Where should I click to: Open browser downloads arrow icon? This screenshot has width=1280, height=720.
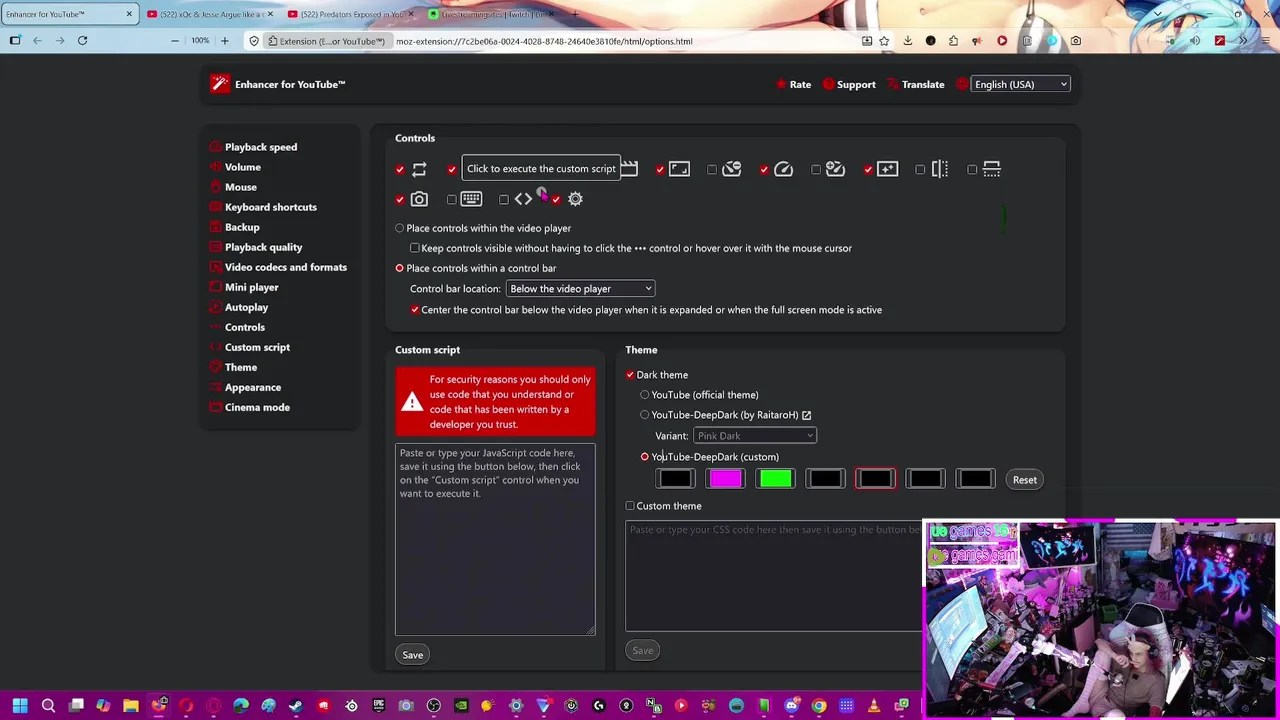[907, 41]
